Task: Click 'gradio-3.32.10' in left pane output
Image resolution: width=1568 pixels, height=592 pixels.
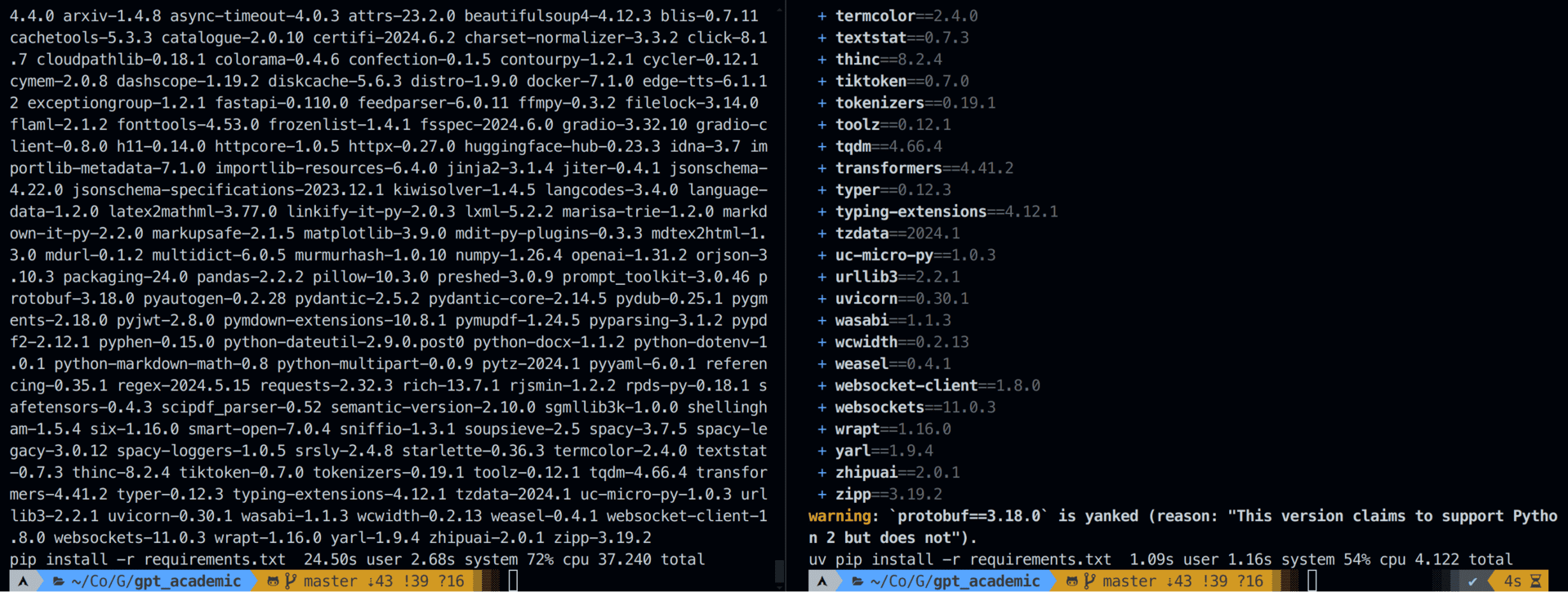Action: [625, 124]
